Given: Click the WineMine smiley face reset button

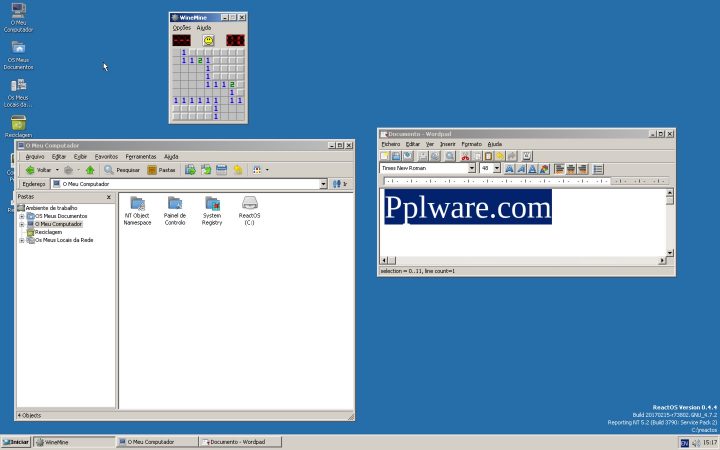Looking at the screenshot, I should tap(208, 40).
